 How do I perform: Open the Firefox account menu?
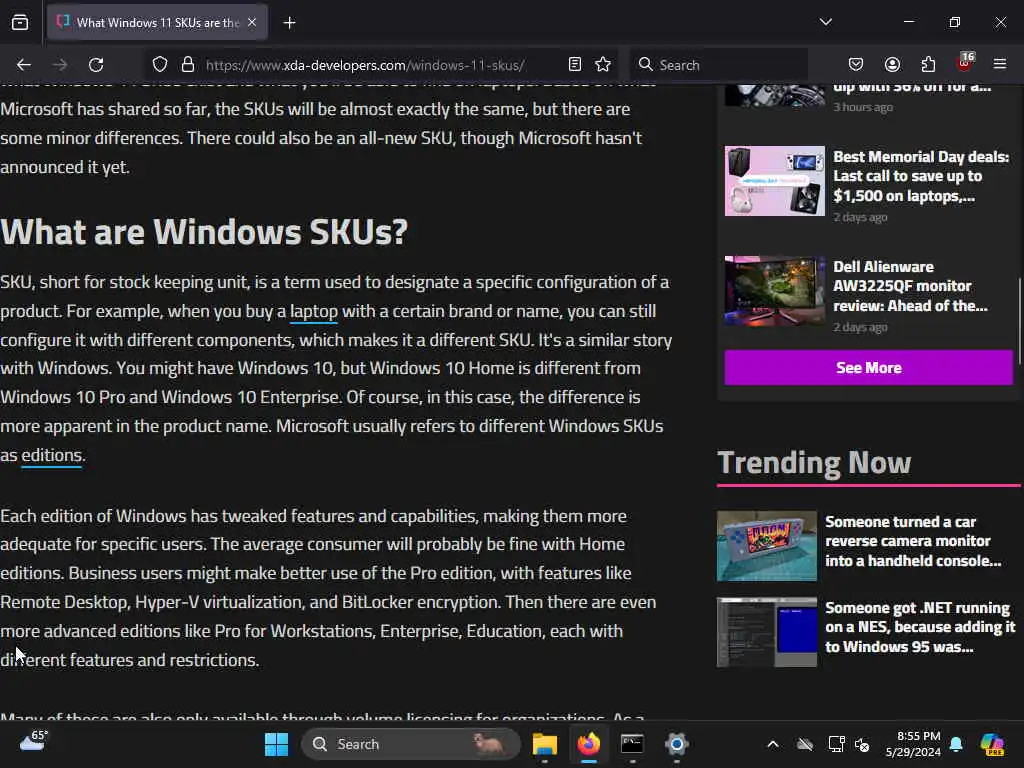click(892, 64)
